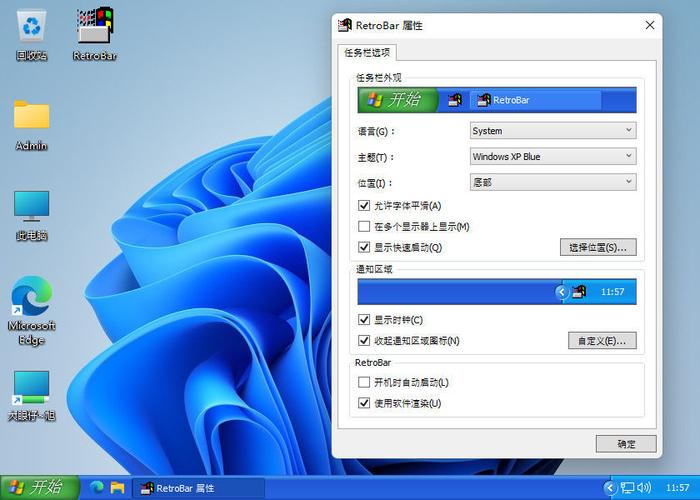Toggle 显示快速启动 checkbox
The height and width of the screenshot is (500, 700).
tap(364, 247)
